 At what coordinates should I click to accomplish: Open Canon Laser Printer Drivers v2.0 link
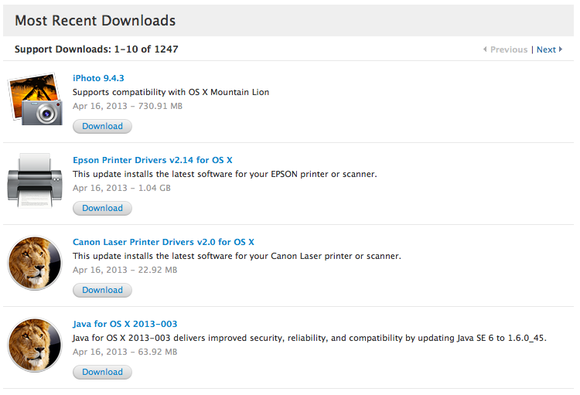[x=163, y=242]
